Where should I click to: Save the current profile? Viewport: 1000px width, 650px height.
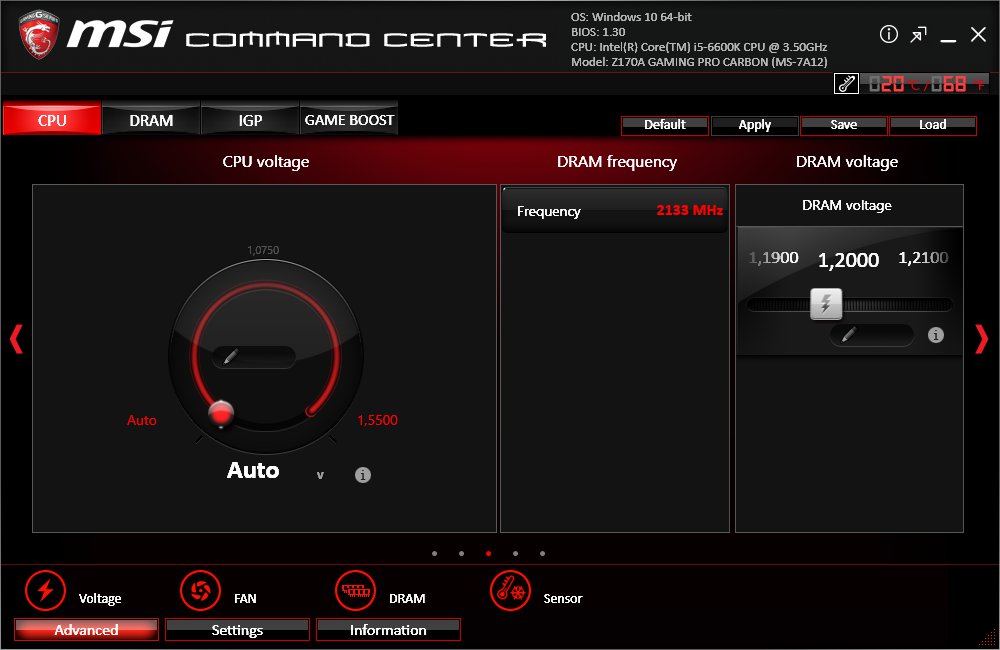click(x=844, y=125)
